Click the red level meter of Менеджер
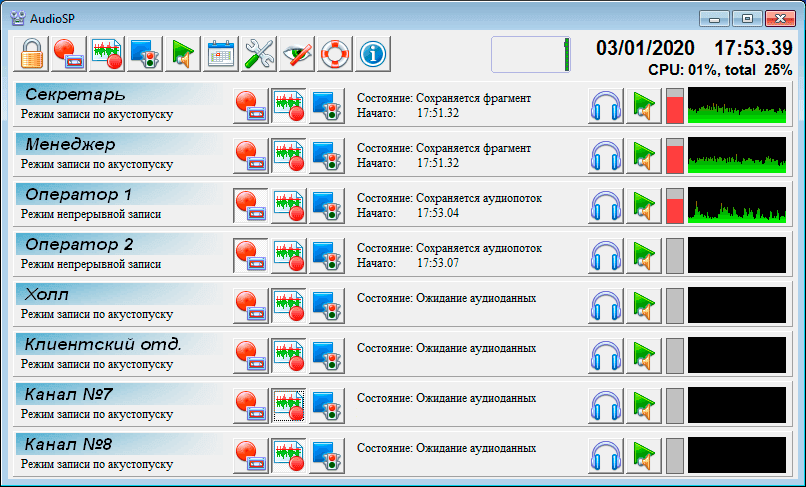The width and height of the screenshot is (806, 487). pyautogui.click(x=675, y=156)
